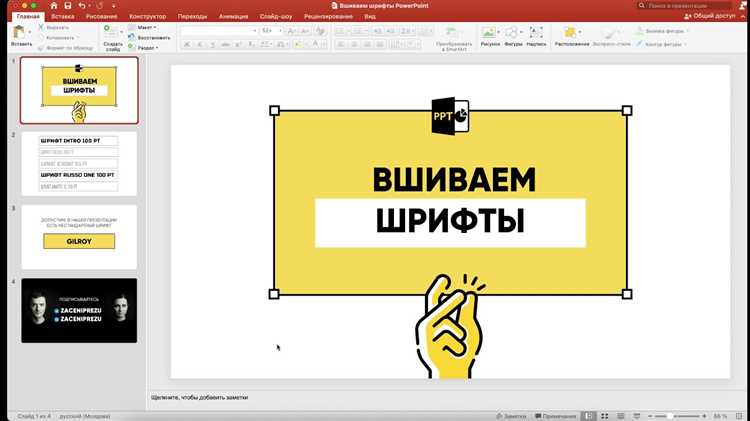750x421 pixels.
Task: Insert a picture with the Рисунок icon
Action: point(489,34)
